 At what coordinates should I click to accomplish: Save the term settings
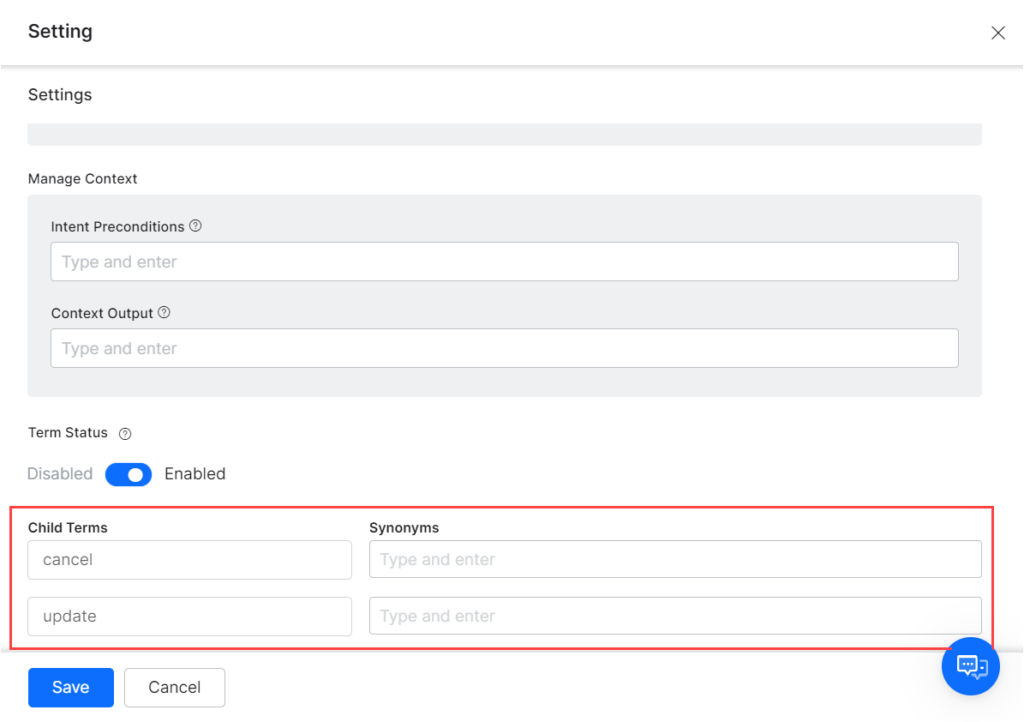71,687
